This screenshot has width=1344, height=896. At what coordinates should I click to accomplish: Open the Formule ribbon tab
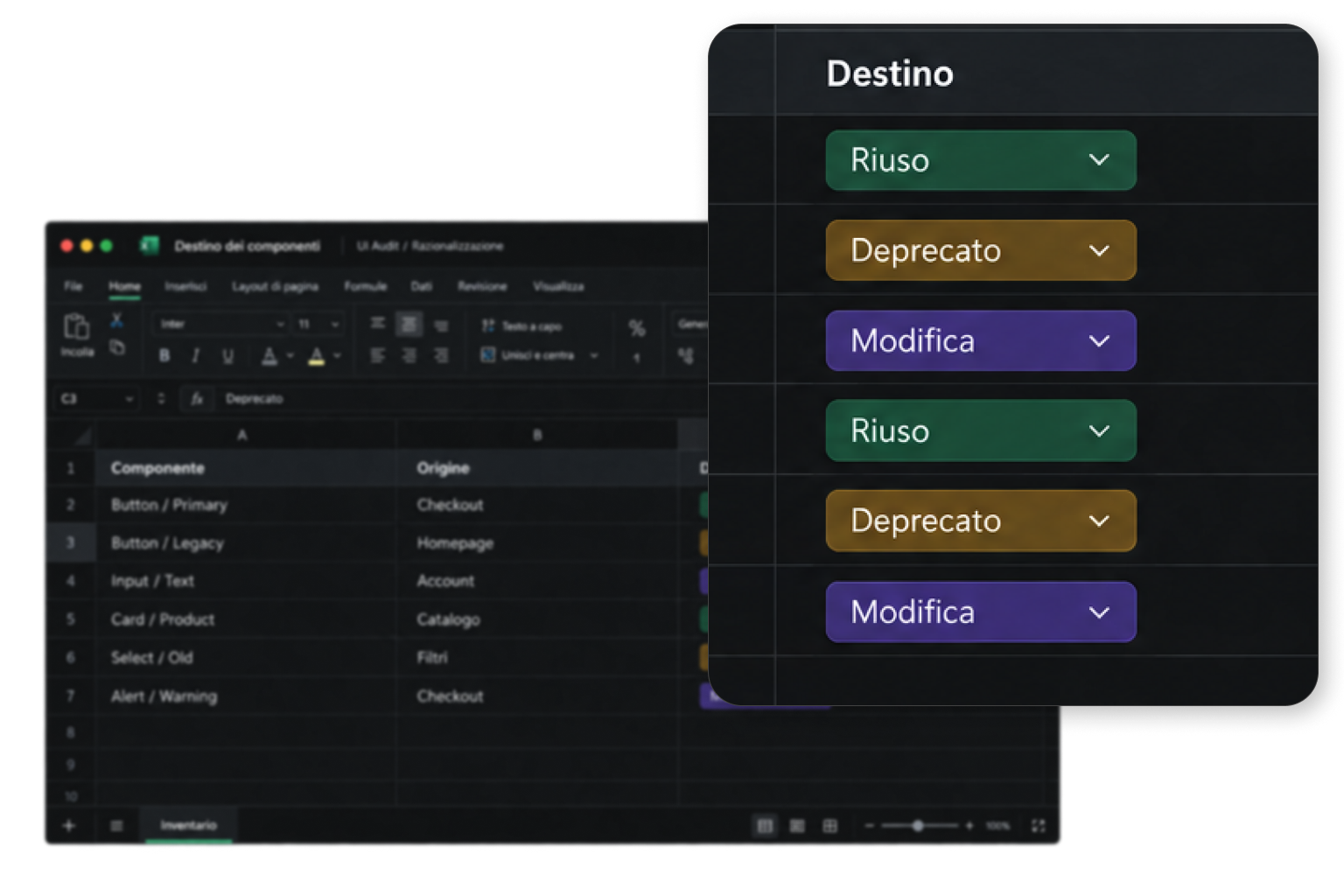click(365, 286)
